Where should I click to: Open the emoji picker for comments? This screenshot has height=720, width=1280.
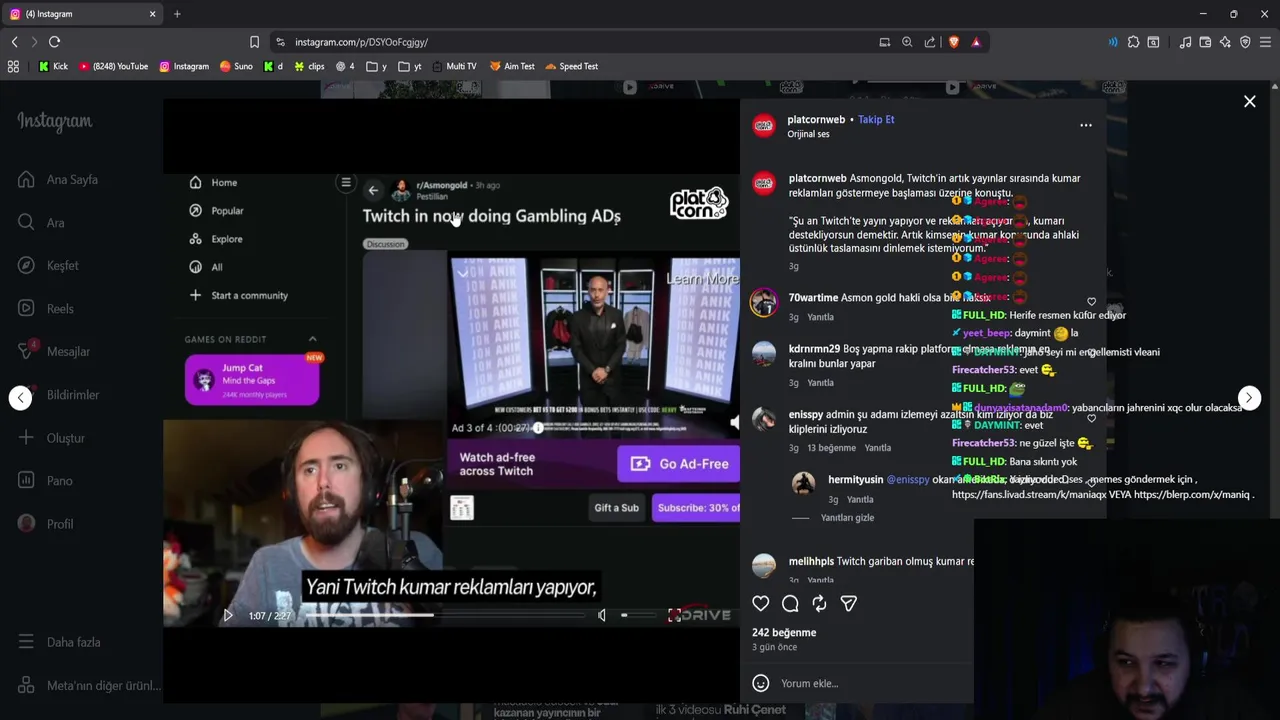click(x=761, y=683)
